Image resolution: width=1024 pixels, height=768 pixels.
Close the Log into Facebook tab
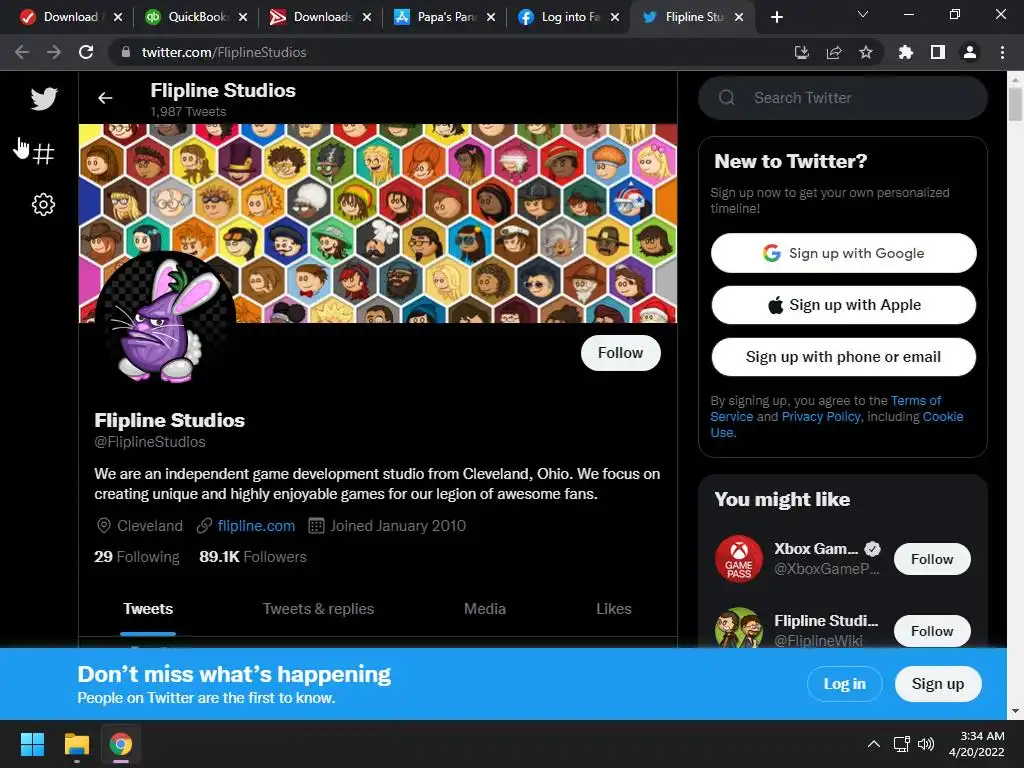tap(615, 17)
